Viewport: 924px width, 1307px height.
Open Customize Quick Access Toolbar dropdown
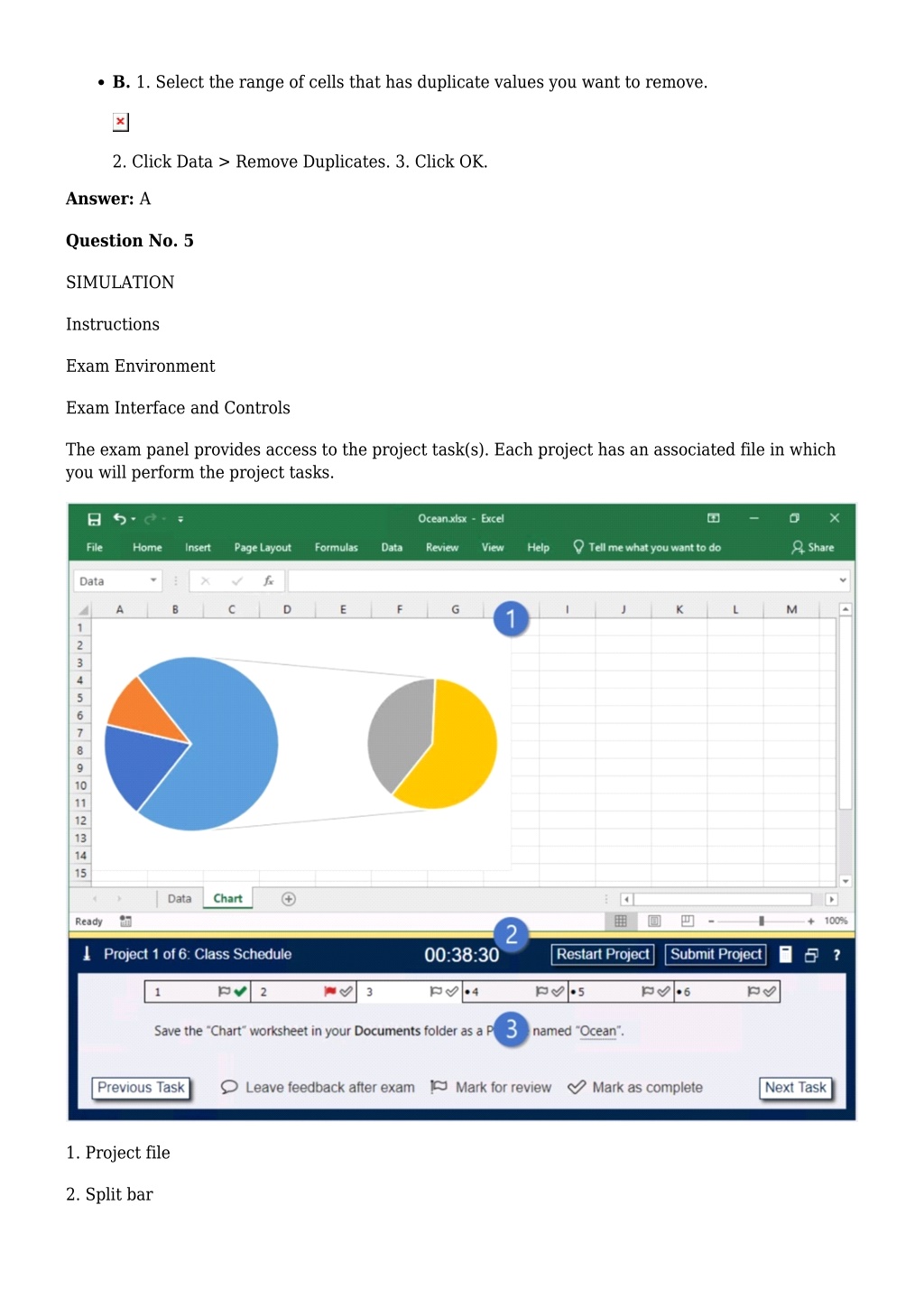point(180,519)
